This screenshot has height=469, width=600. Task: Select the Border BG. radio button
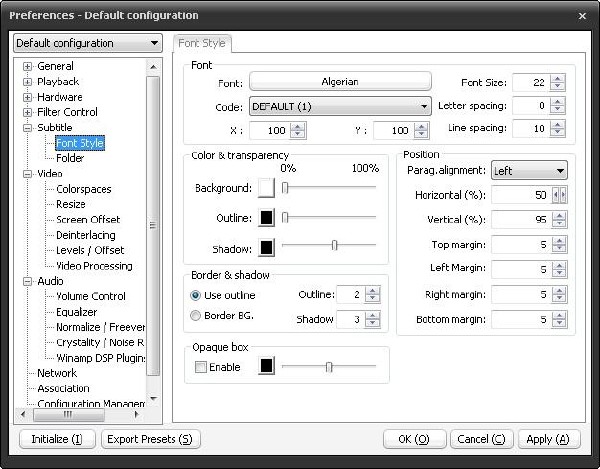click(x=196, y=316)
